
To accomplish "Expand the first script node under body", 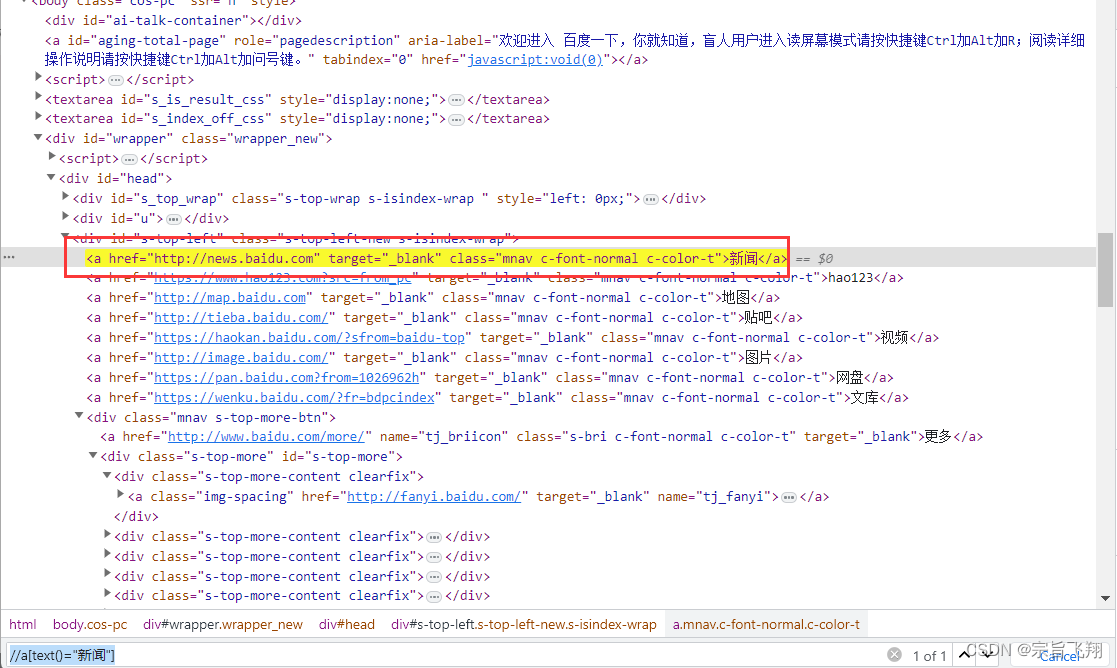I will (x=38, y=78).
